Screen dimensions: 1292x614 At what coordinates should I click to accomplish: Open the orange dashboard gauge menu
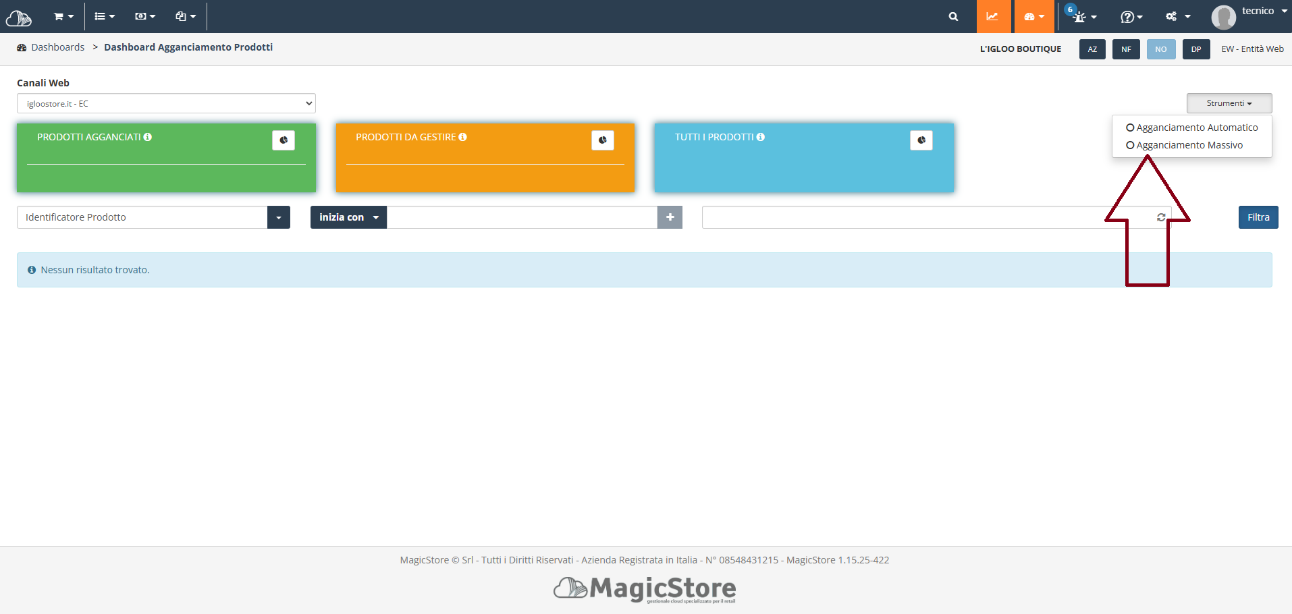pos(1035,16)
